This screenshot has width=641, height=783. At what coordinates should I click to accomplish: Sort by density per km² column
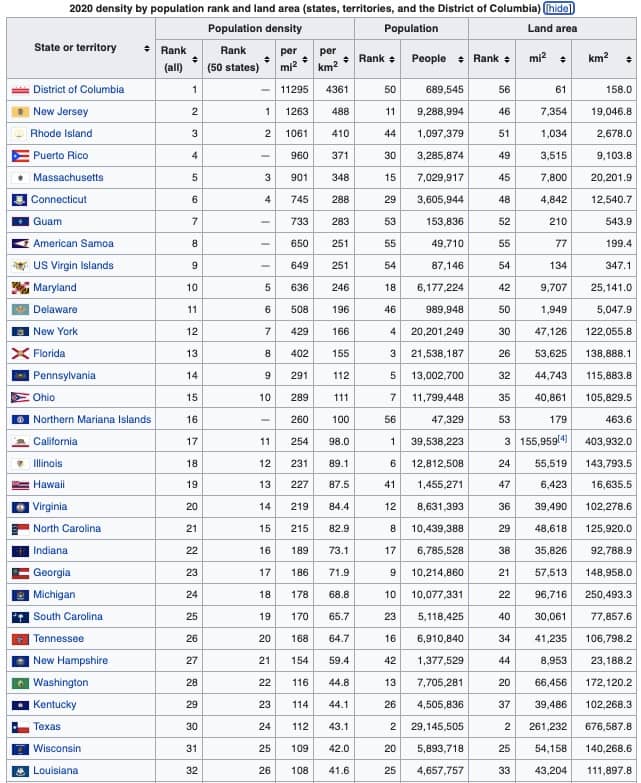click(x=346, y=59)
